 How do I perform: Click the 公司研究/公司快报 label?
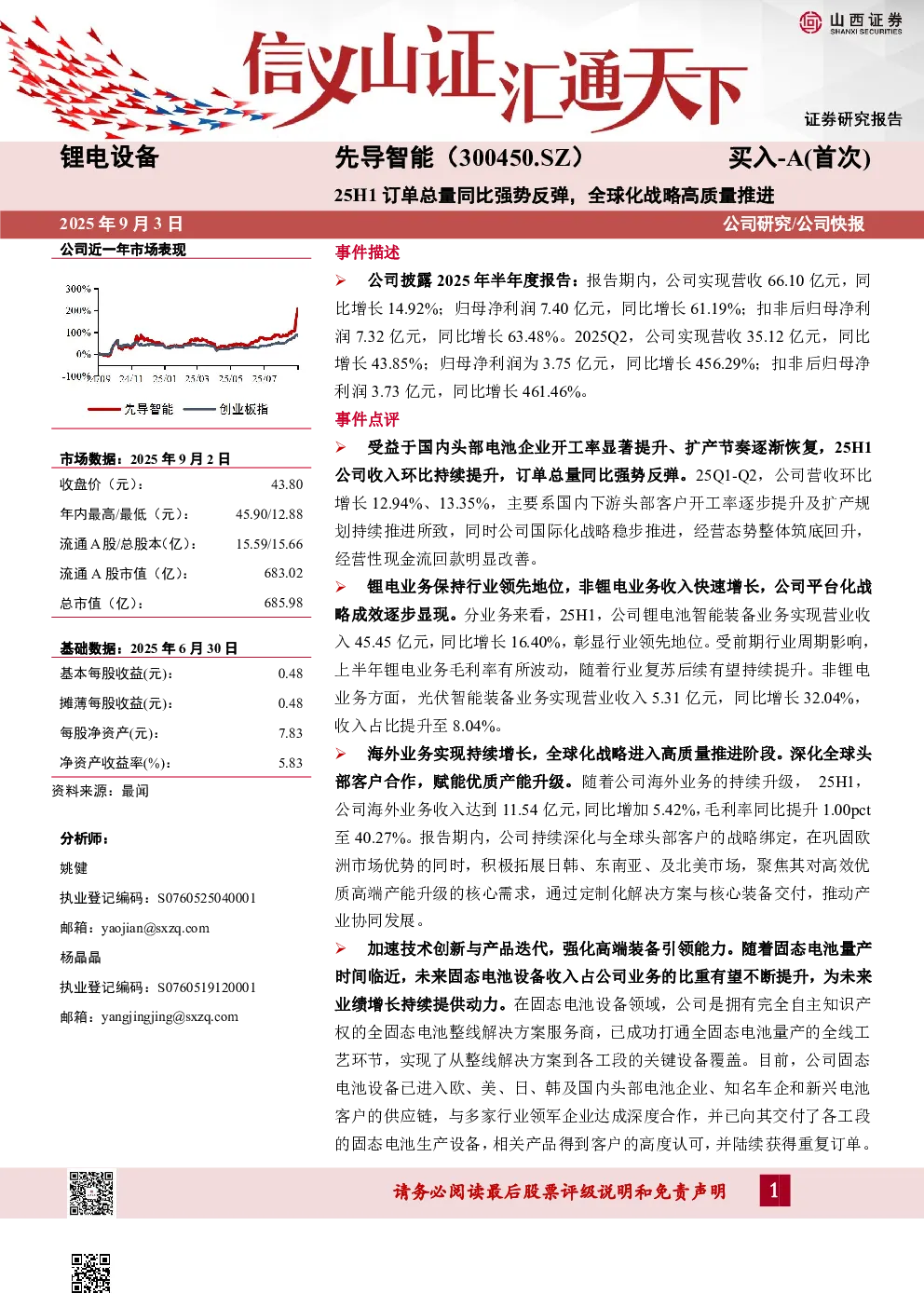[794, 224]
